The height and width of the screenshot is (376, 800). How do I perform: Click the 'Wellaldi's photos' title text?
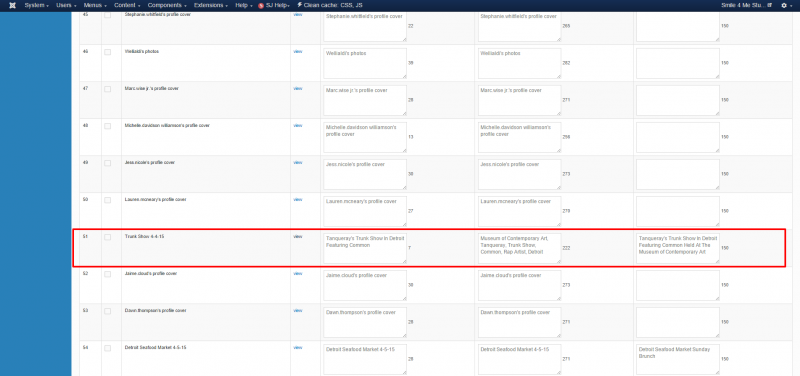[x=142, y=52]
